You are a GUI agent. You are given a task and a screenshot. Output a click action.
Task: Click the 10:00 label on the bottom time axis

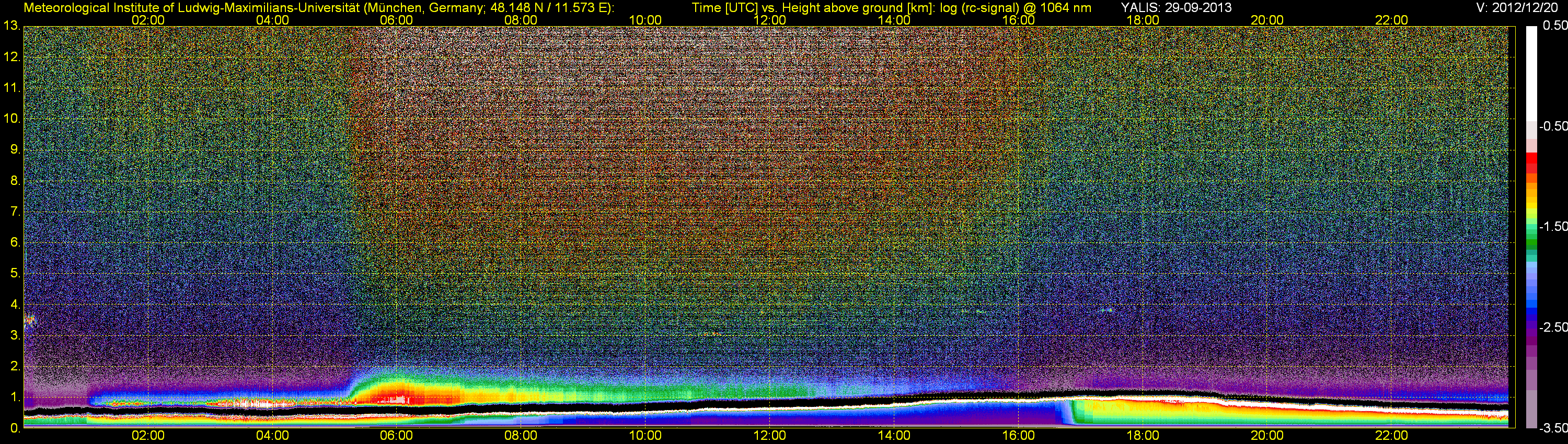pyautogui.click(x=645, y=436)
